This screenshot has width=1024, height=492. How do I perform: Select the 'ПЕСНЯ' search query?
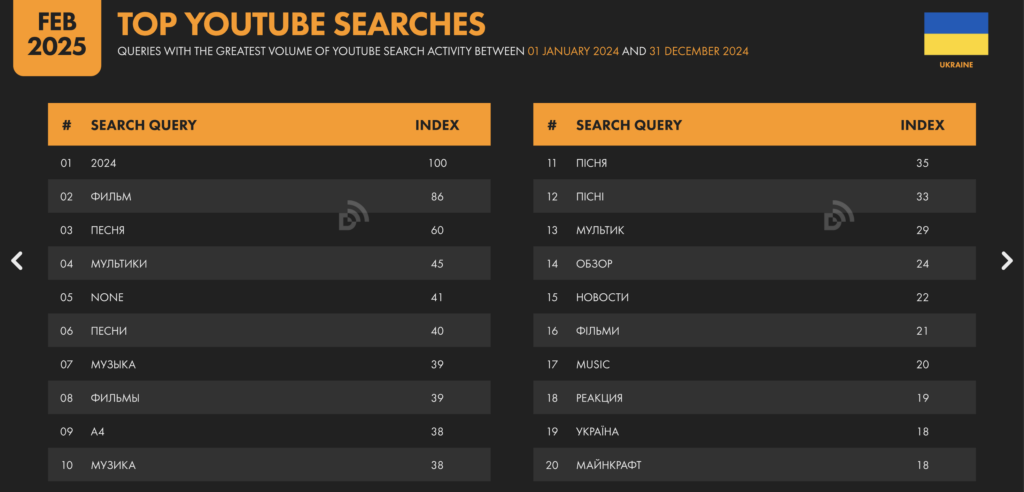[x=108, y=230]
